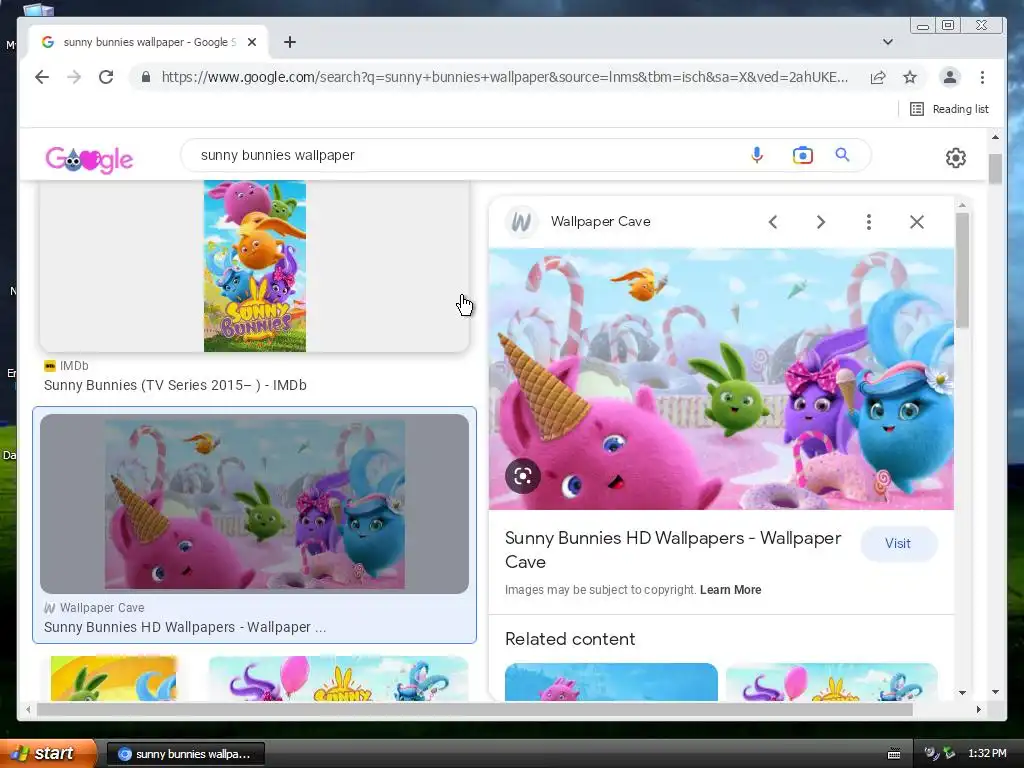Viewport: 1024px width, 768px height.
Task: Share this page from address bar
Action: tap(878, 77)
